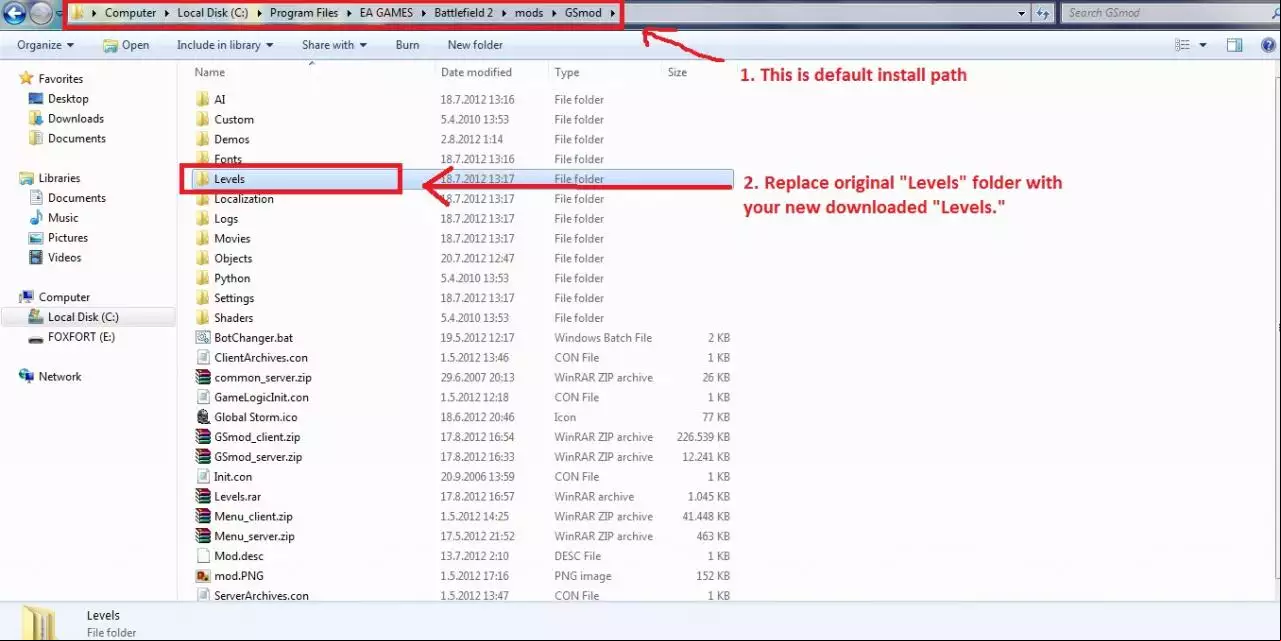Select the Python folder icon
1281x641 pixels.
(x=203, y=278)
